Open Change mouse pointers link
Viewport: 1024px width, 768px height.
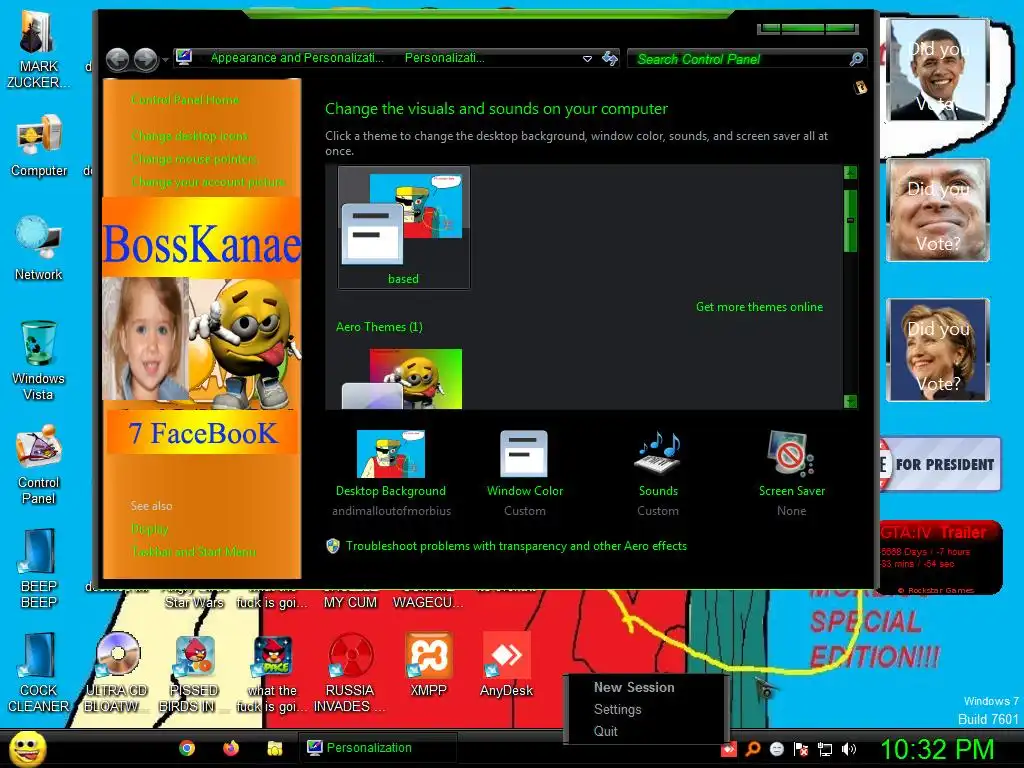point(194,159)
